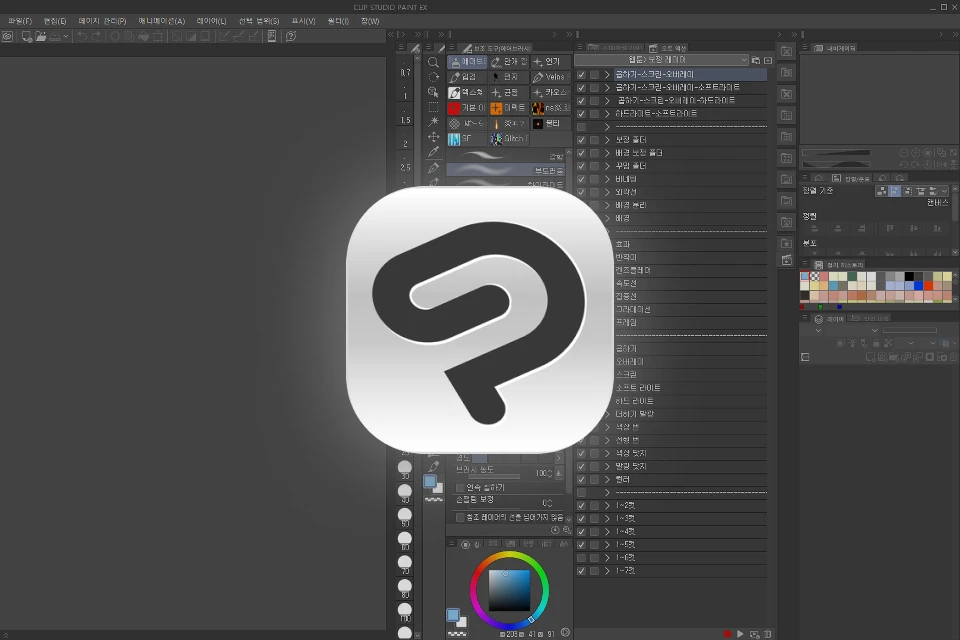
Task: Toggle checkbox for 곱하기-스크린-오버레이 action
Action: click(x=581, y=75)
